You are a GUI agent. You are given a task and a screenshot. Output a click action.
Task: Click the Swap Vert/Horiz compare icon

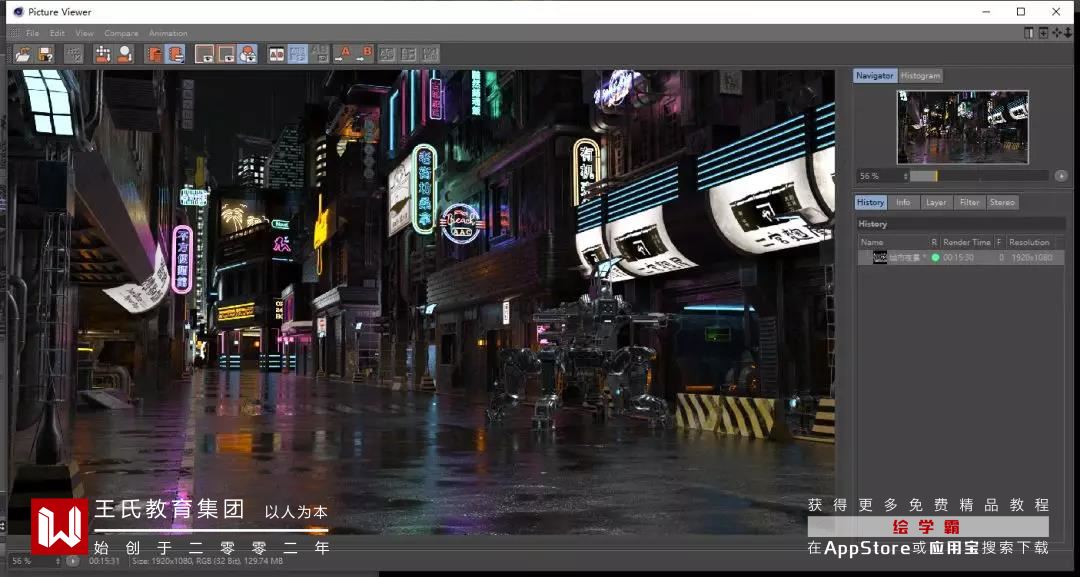pyautogui.click(x=387, y=54)
